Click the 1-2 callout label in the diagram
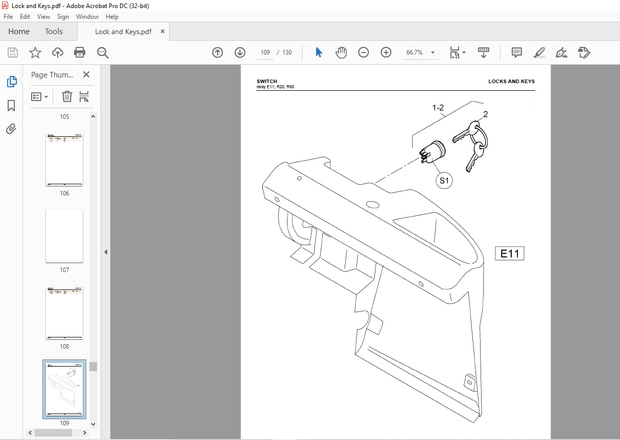Viewport: 620px width, 440px height. [x=438, y=108]
